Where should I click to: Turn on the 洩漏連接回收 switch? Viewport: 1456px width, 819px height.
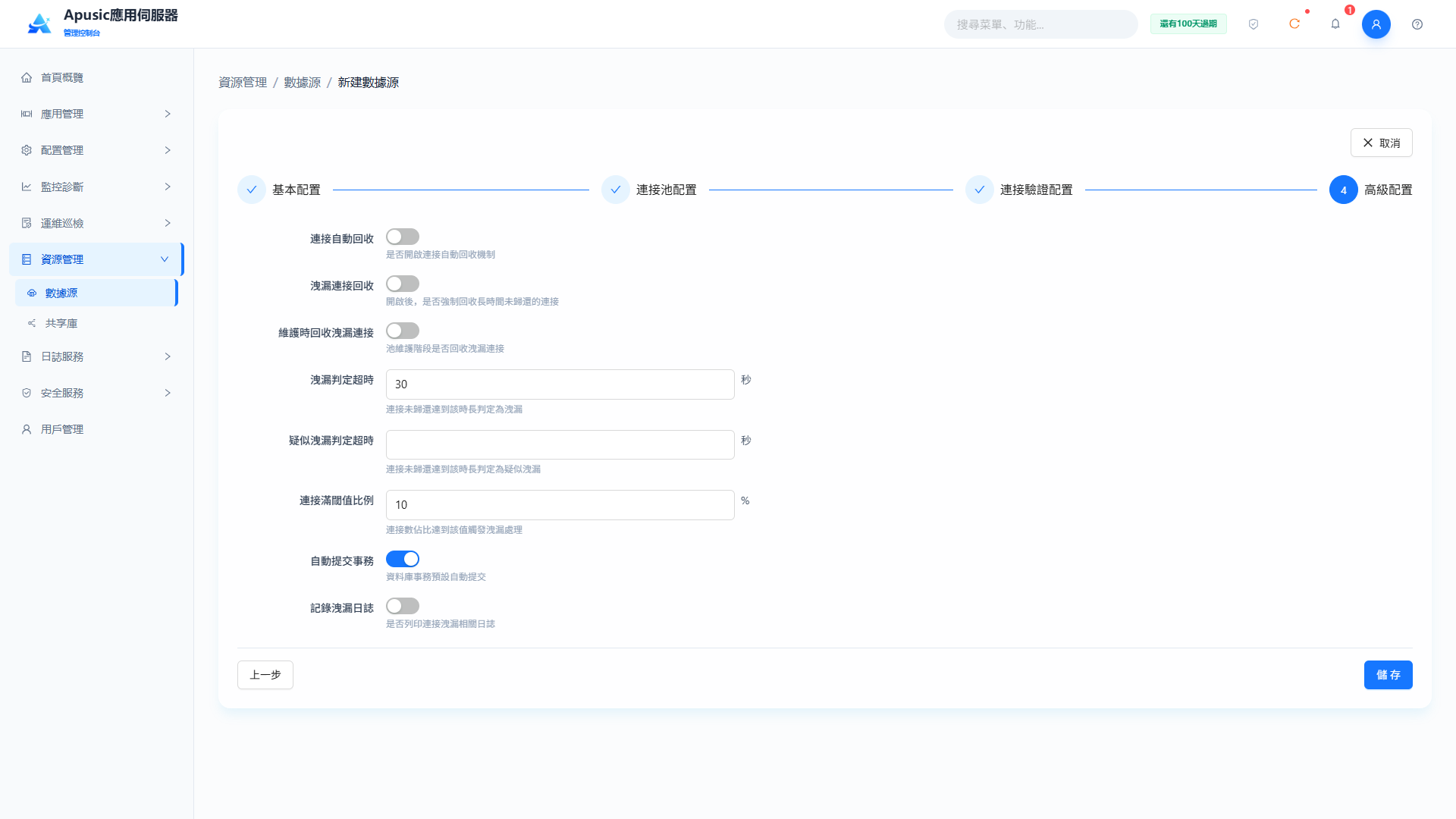pos(403,284)
